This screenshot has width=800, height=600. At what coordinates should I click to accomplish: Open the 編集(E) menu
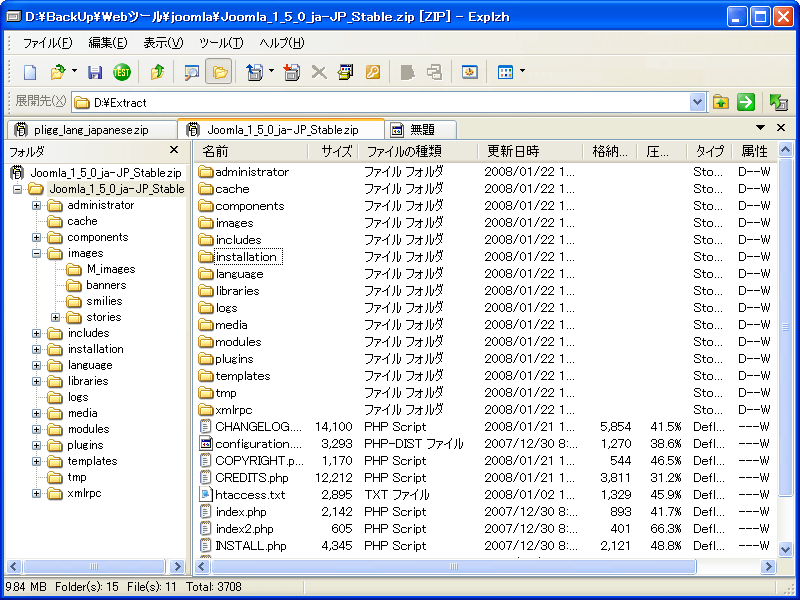(108, 43)
